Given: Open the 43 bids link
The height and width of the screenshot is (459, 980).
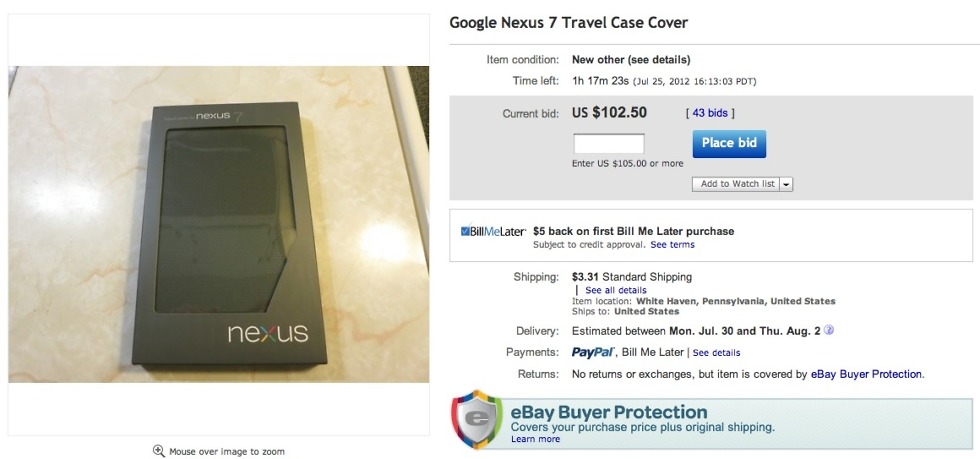Looking at the screenshot, I should point(710,114).
